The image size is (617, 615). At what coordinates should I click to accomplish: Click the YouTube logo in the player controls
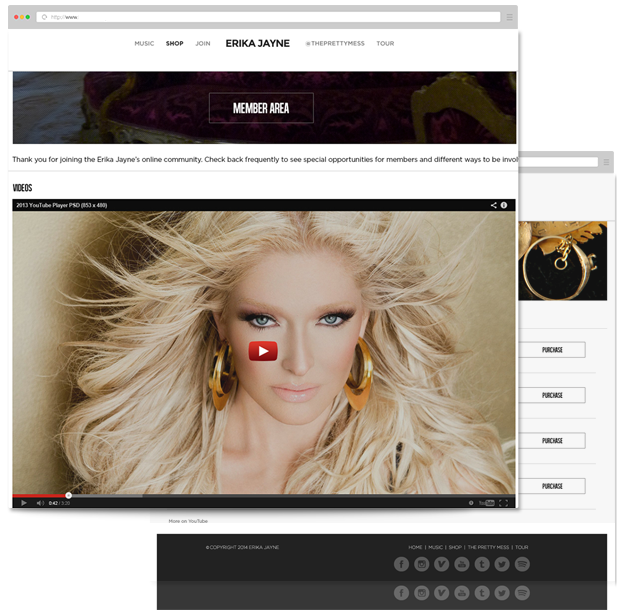tap(486, 503)
